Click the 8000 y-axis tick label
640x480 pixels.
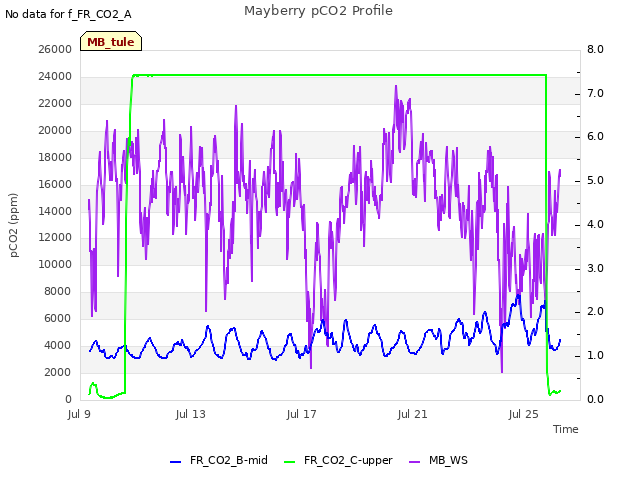click(x=58, y=291)
